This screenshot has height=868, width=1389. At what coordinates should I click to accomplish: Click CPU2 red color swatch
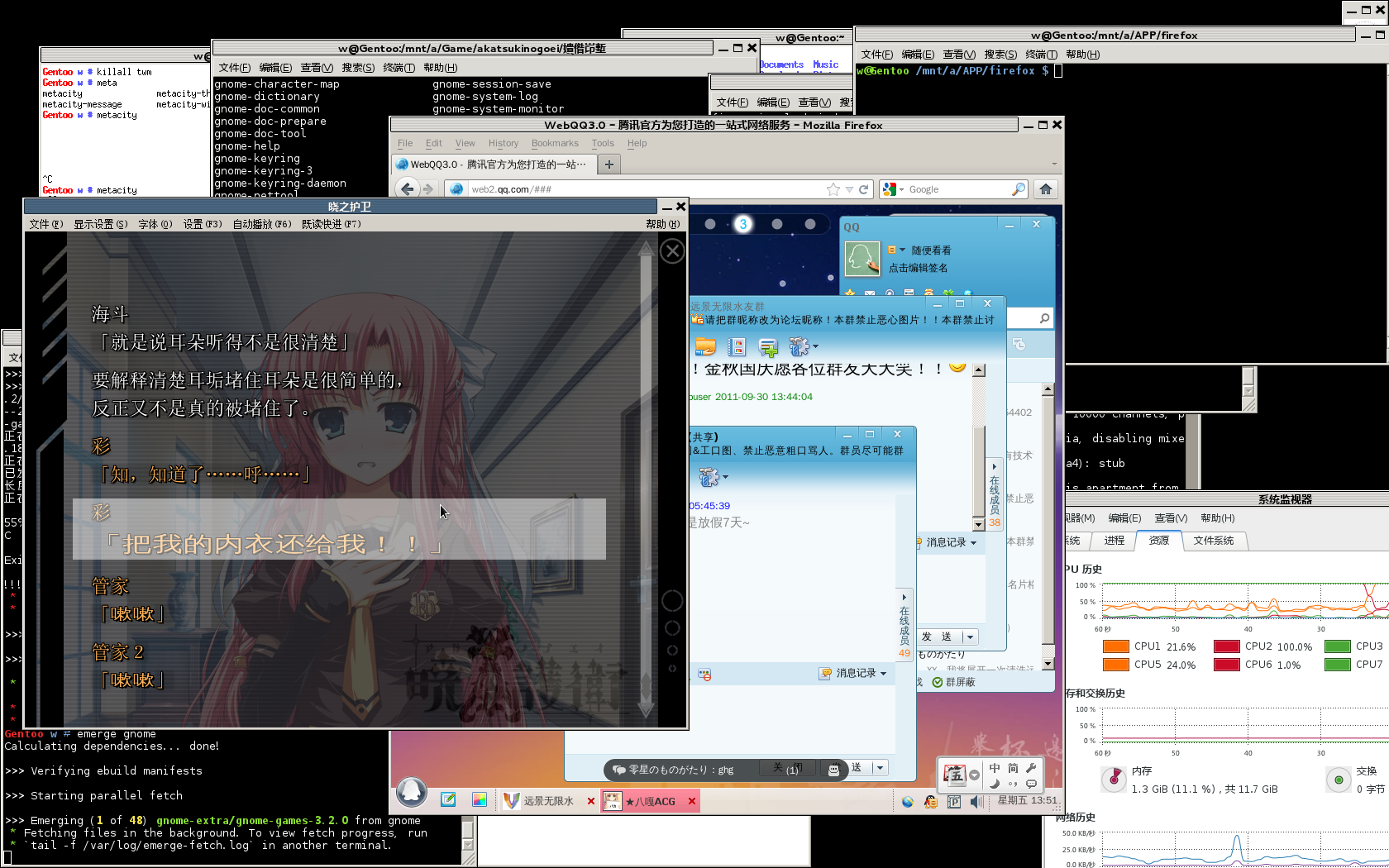[x=1226, y=646]
